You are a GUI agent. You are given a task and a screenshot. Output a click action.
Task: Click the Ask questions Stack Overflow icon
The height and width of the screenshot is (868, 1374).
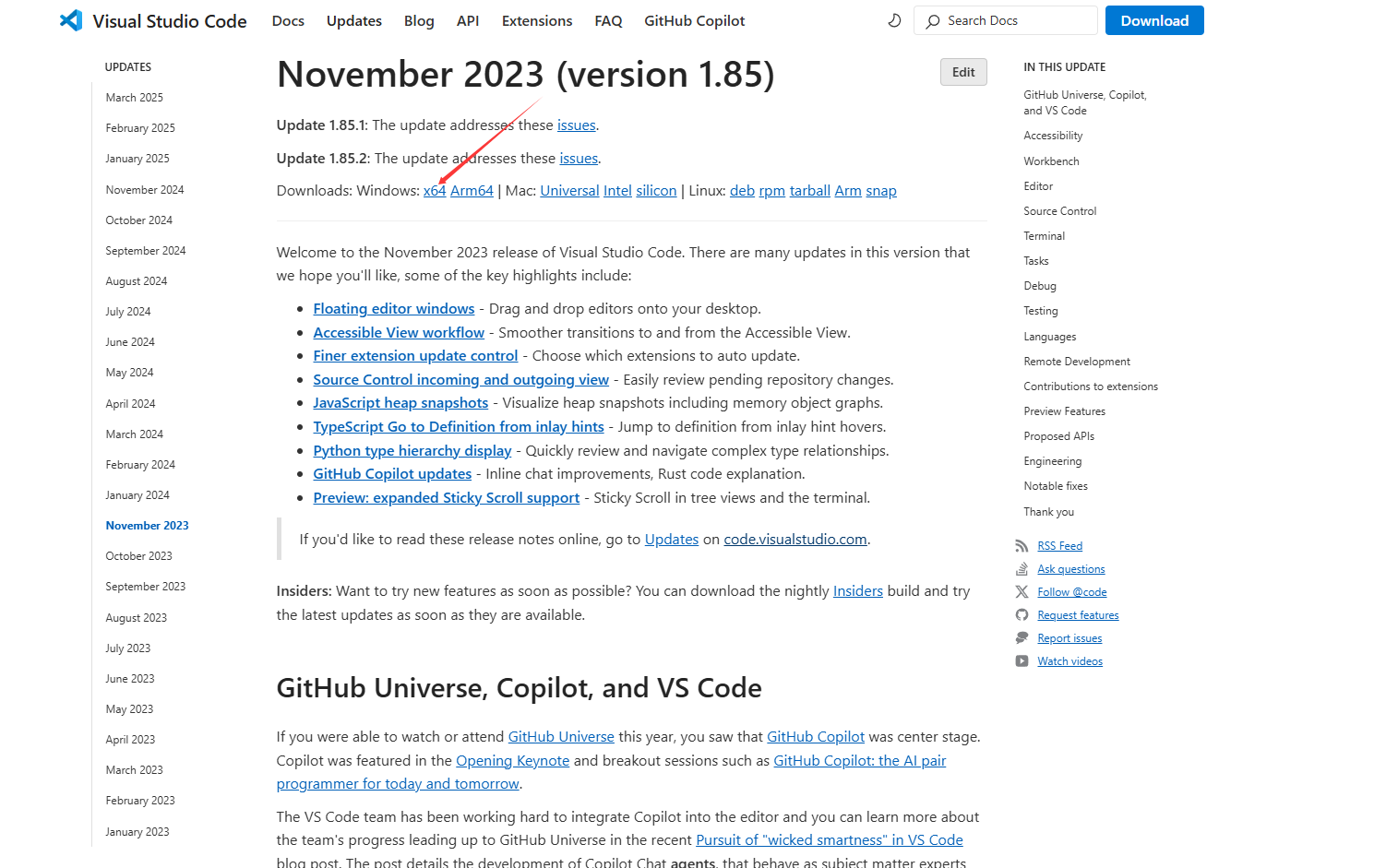[x=1022, y=569]
